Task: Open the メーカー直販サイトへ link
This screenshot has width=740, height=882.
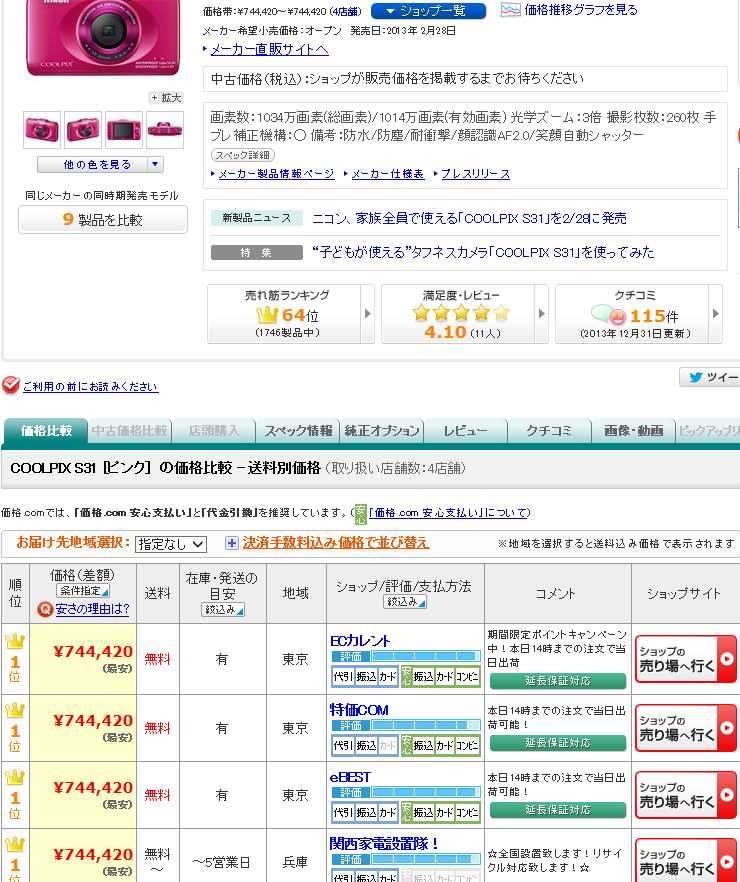Action: point(269,50)
